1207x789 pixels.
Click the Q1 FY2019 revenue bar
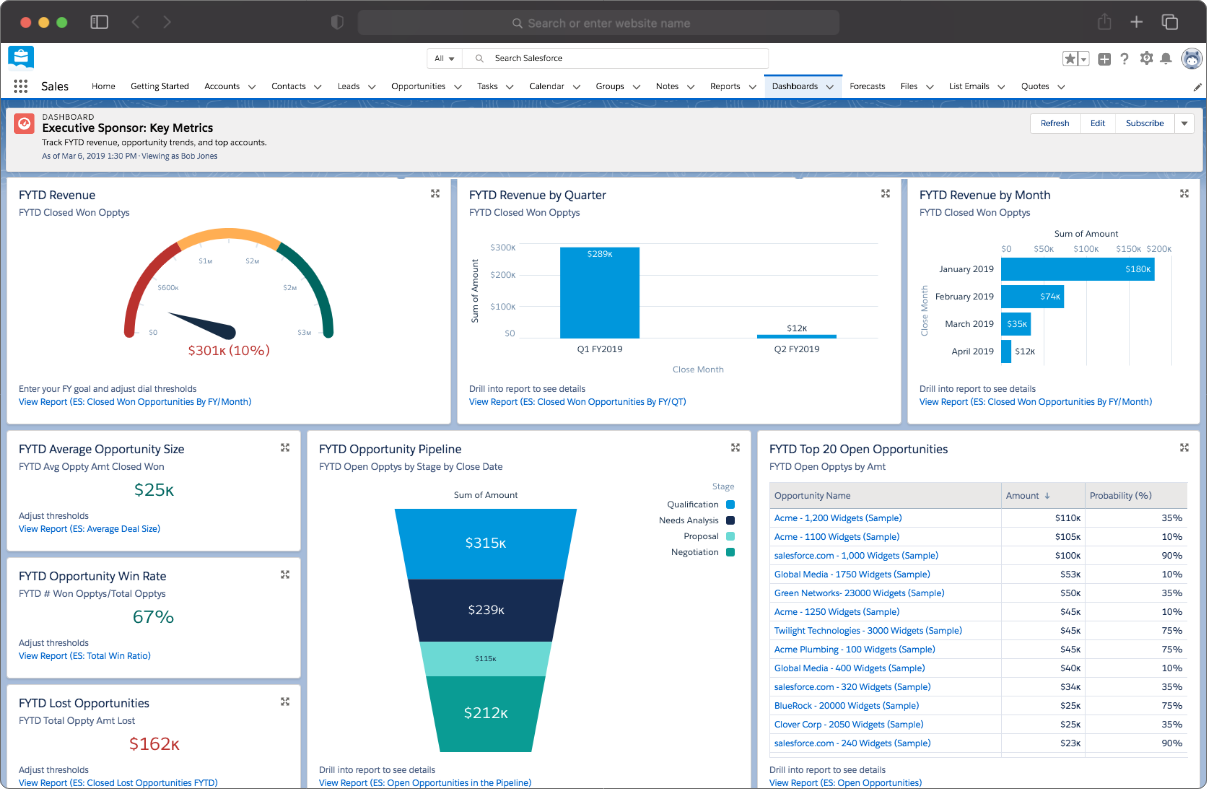[x=599, y=292]
